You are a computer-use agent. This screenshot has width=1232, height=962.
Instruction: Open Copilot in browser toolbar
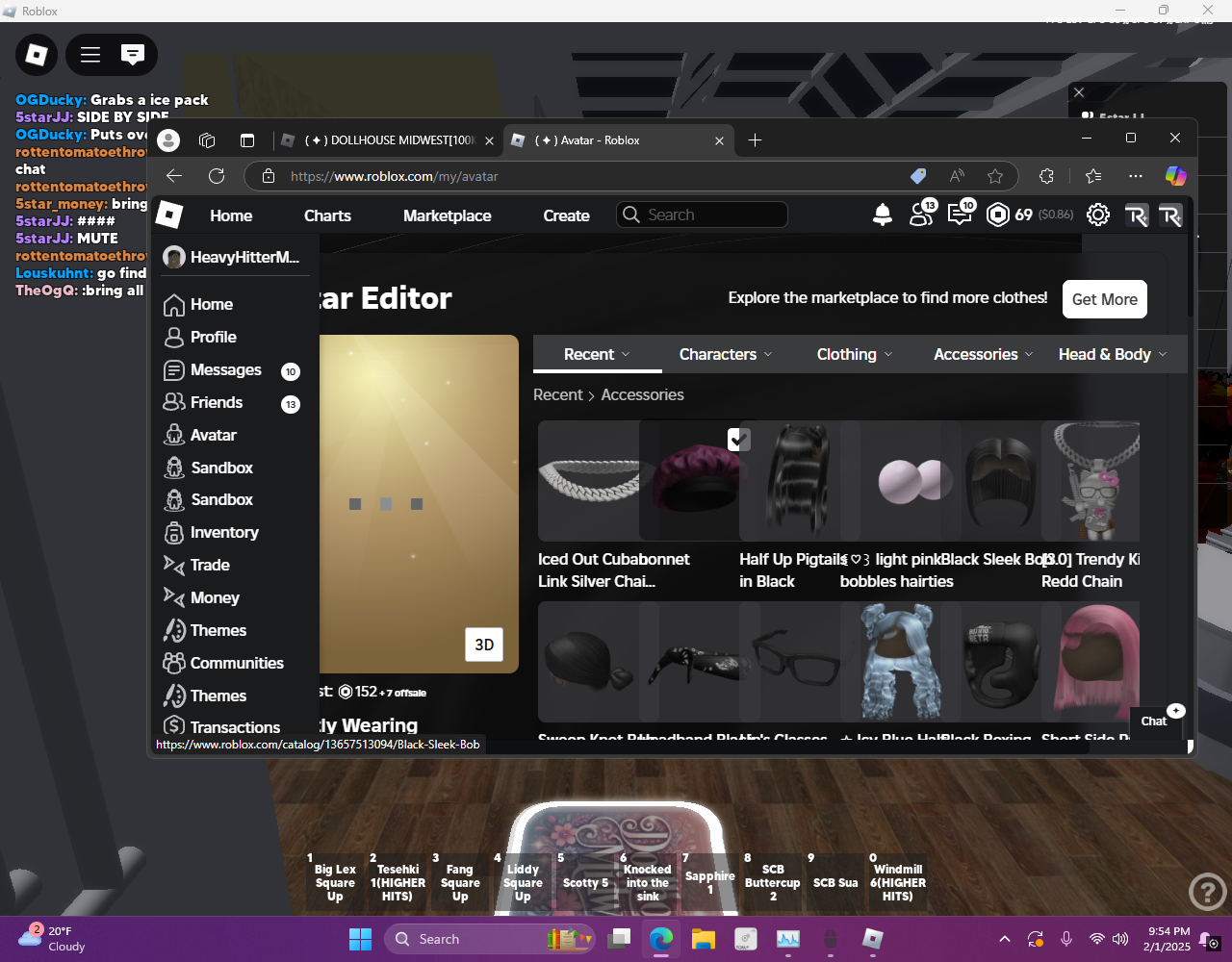pyautogui.click(x=1175, y=176)
